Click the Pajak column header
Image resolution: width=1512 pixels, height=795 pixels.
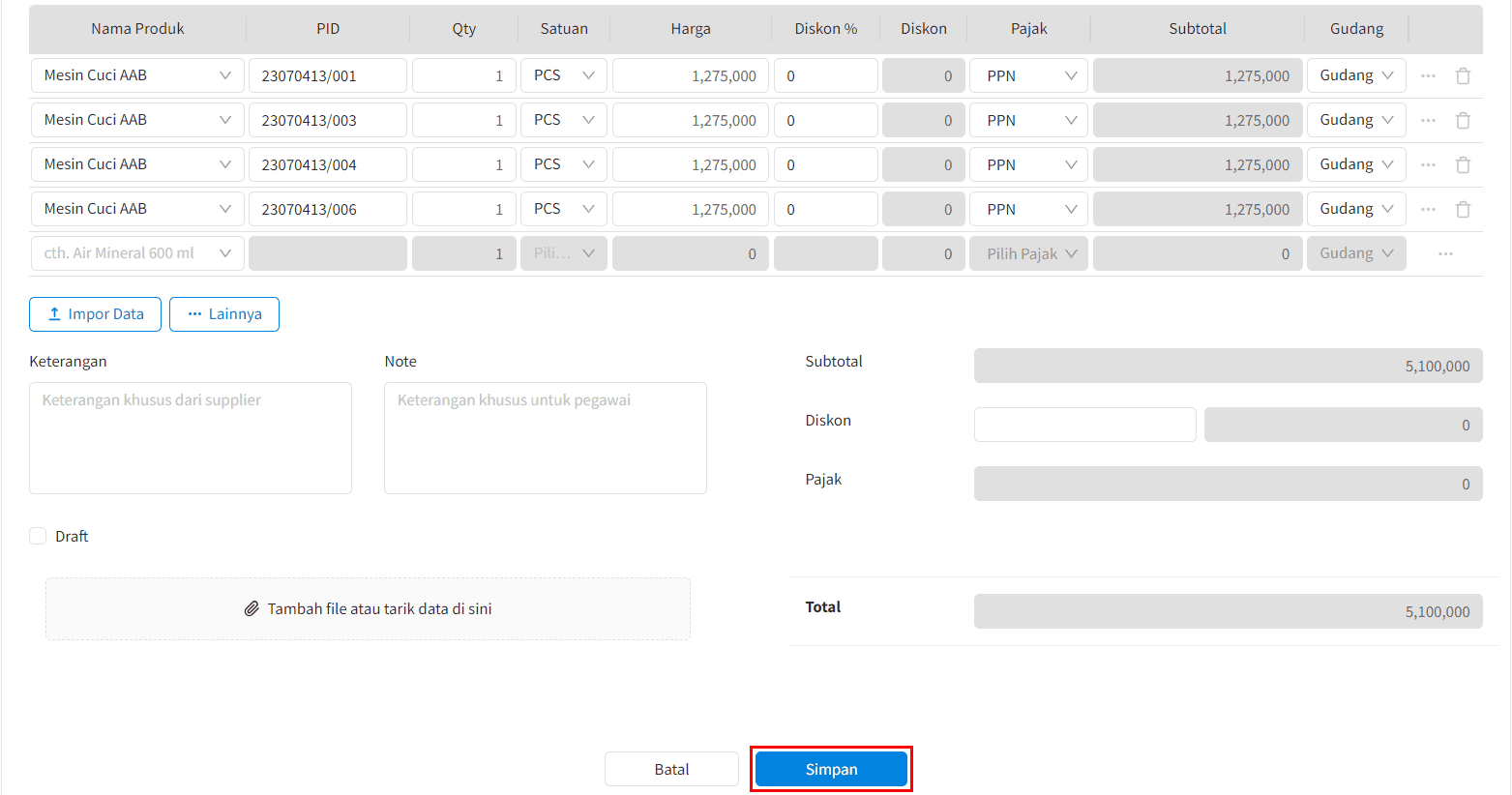pyautogui.click(x=1029, y=29)
